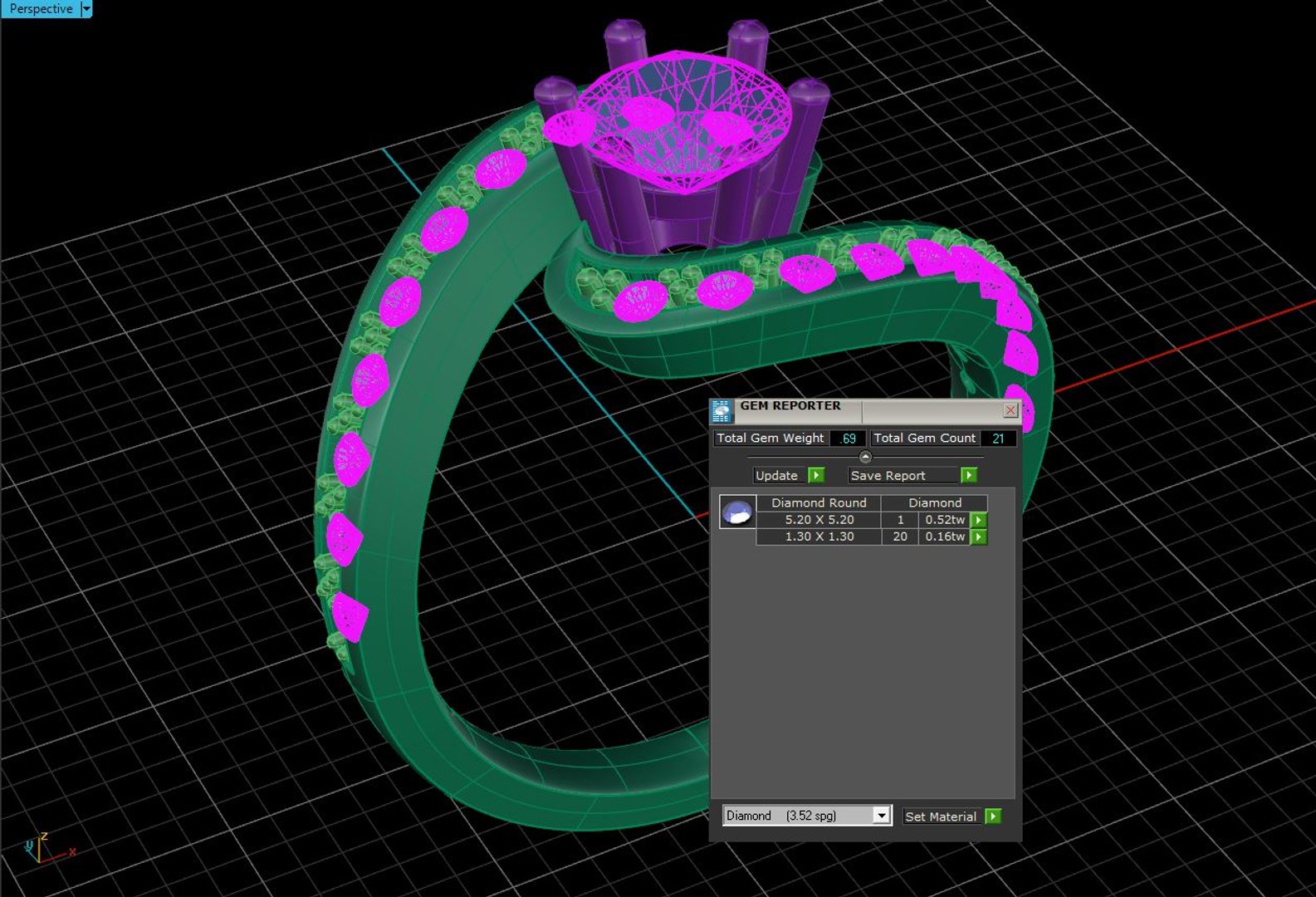
Task: Click green arrow beside 0.16tw row
Action: click(x=979, y=537)
